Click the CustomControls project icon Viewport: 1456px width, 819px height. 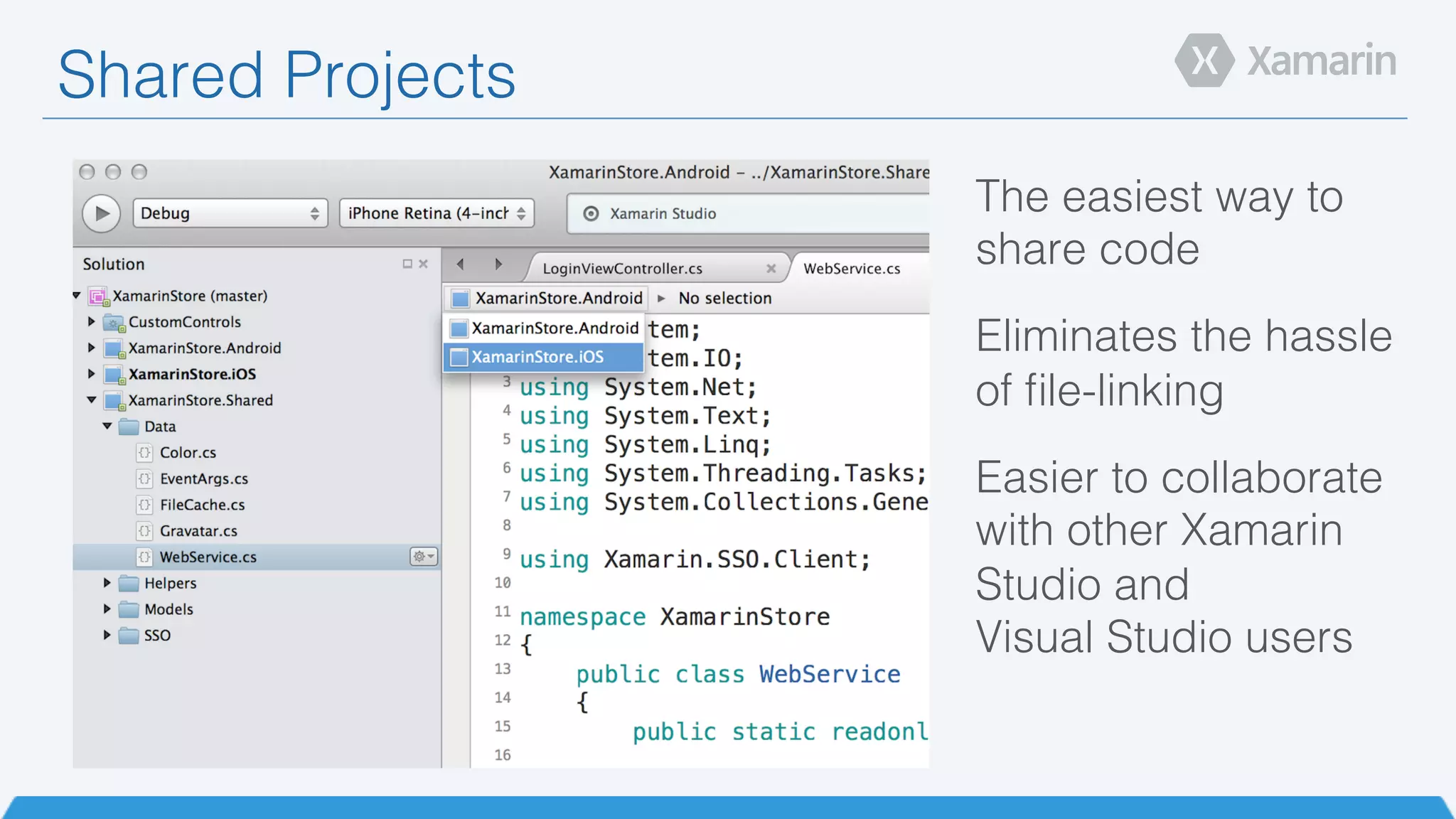pos(114,323)
